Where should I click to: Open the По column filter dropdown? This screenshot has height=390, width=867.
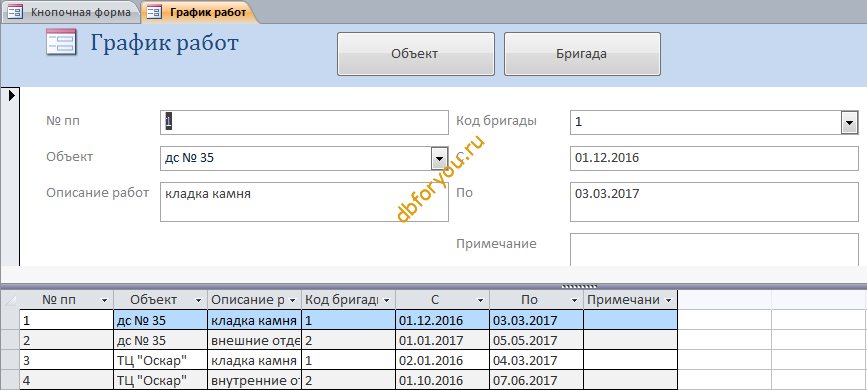574,300
